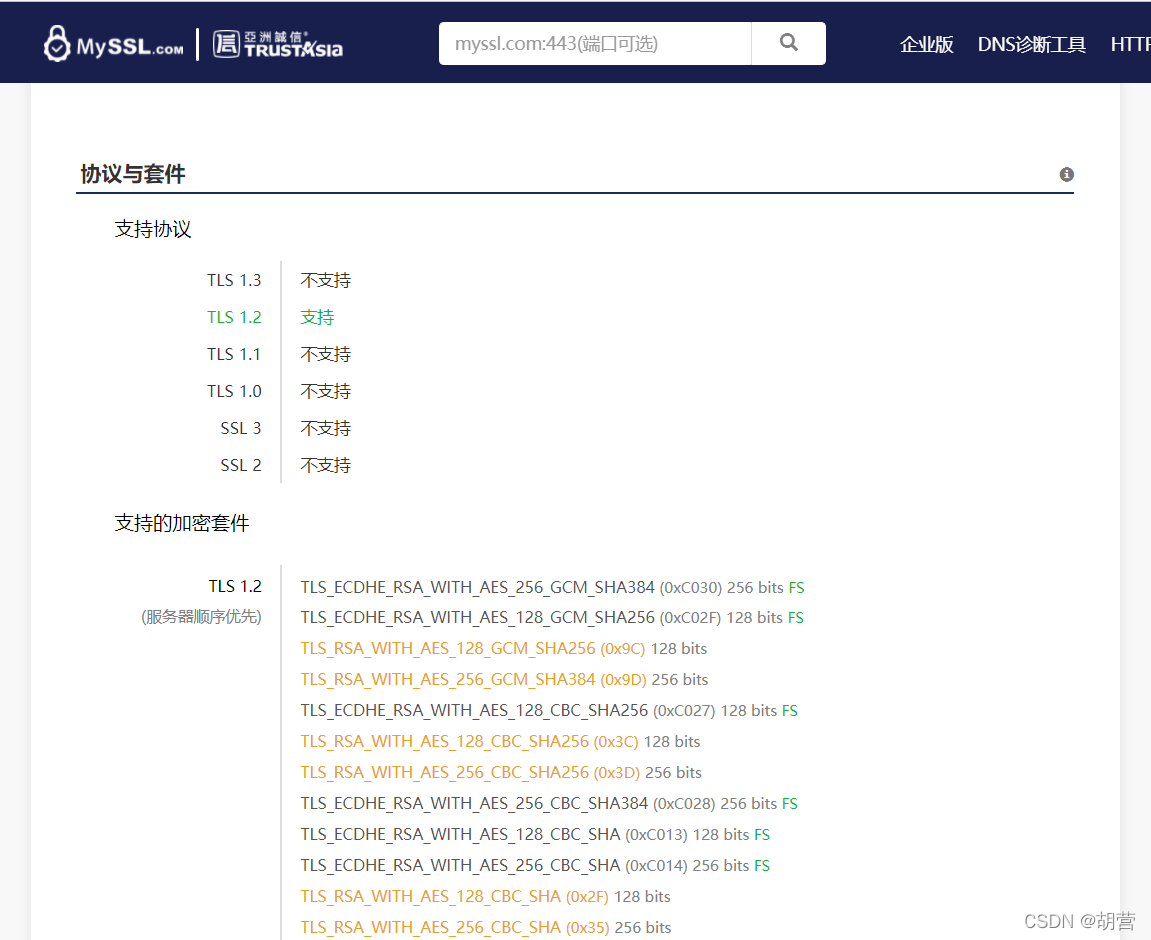Click FS tag on the 0xC030 row

(796, 588)
